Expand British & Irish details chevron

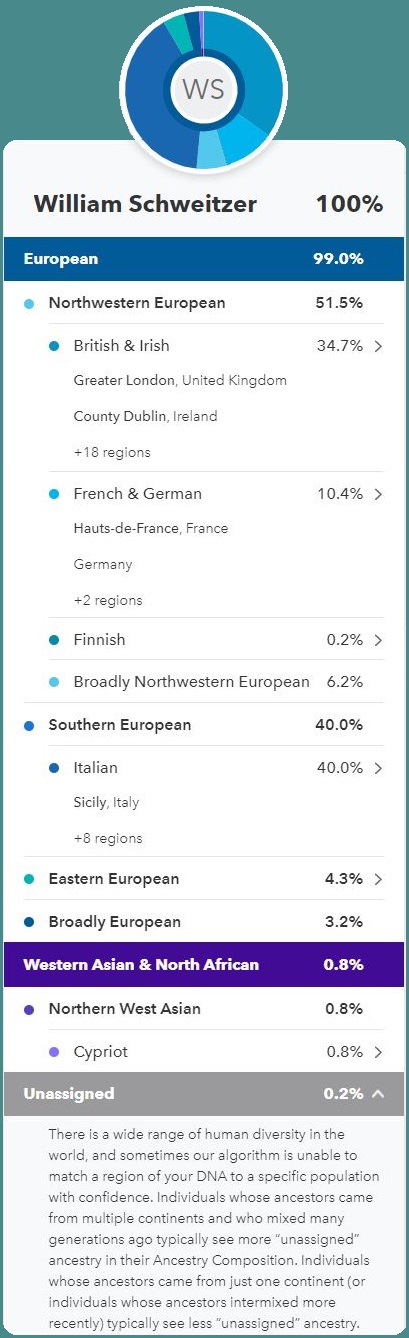coord(378,346)
